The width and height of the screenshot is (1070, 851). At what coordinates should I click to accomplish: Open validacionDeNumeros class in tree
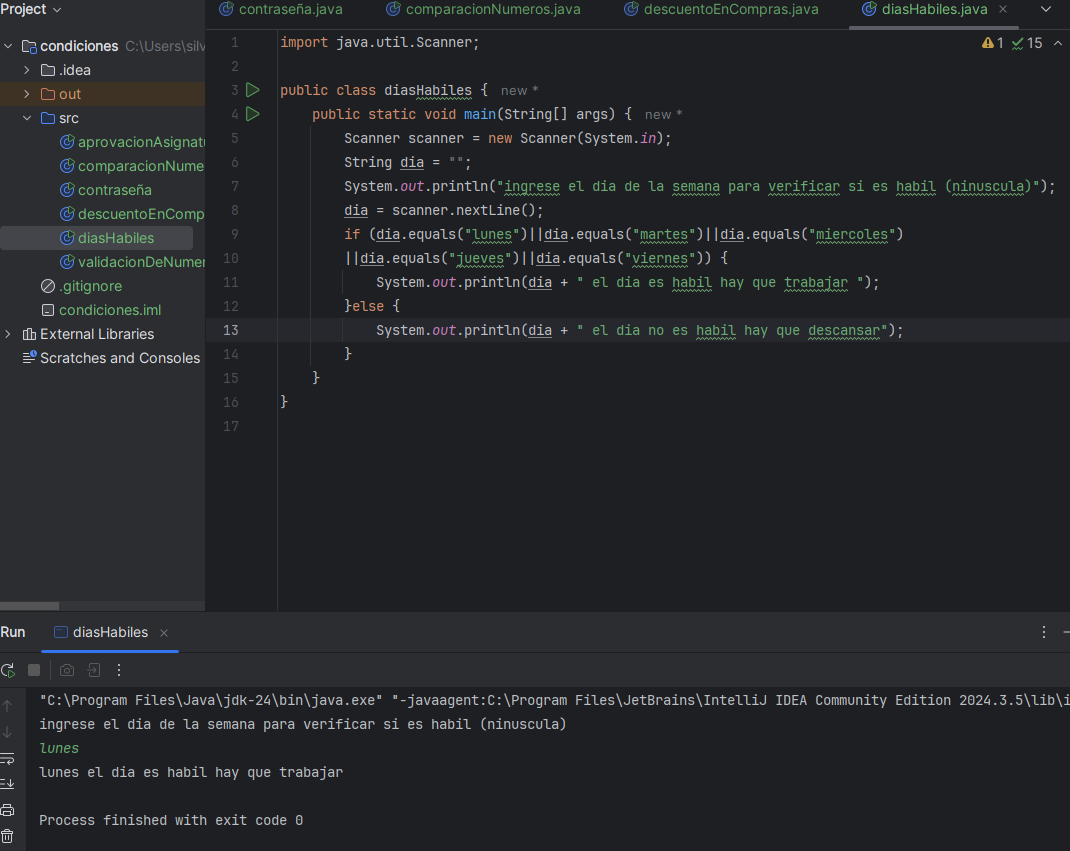click(132, 262)
